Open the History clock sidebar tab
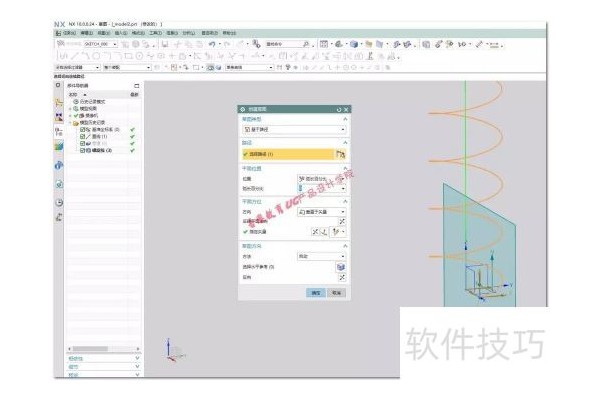 click(59, 202)
